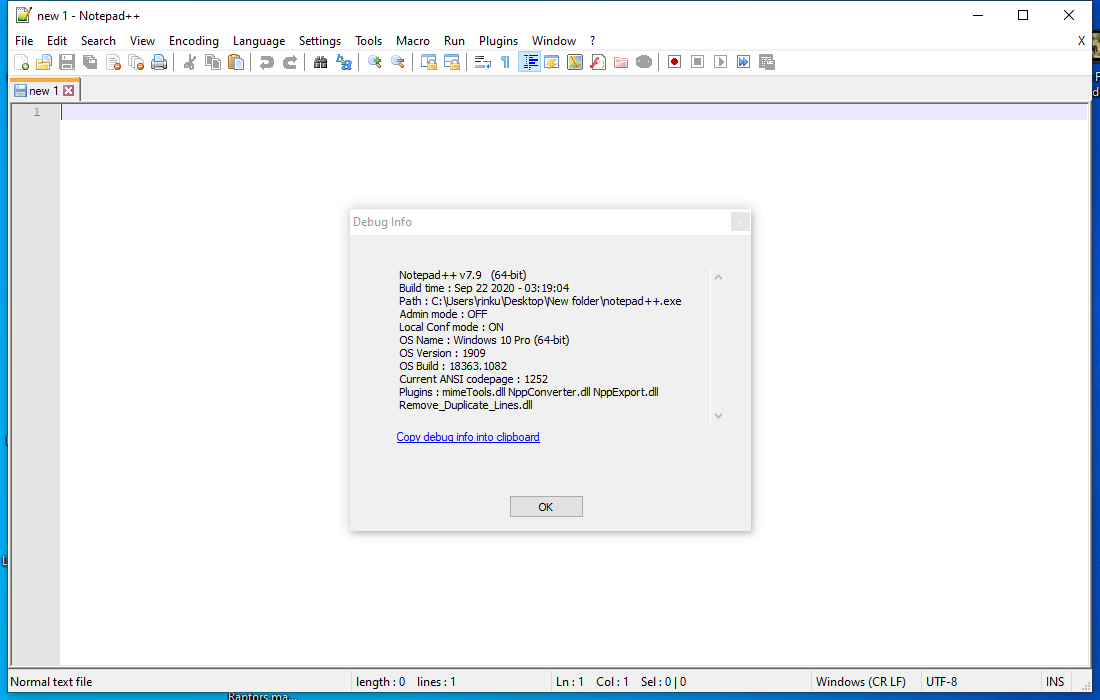The width and height of the screenshot is (1100, 700).
Task: Click OK in Debug Info dialog
Action: click(x=546, y=506)
